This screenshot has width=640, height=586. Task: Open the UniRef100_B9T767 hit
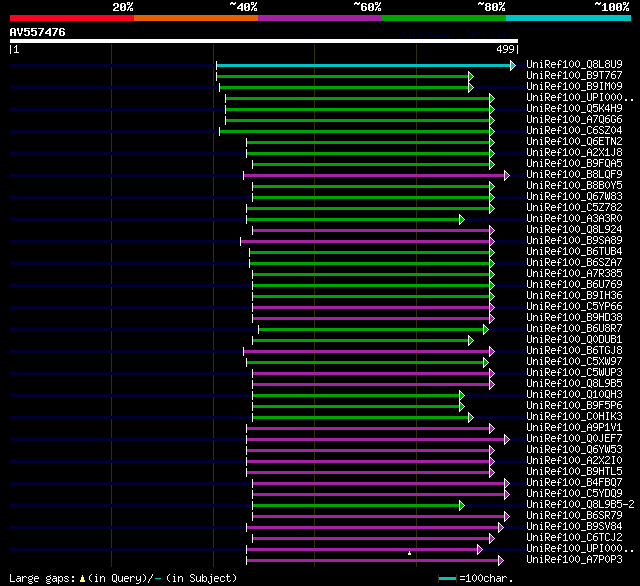574,75
